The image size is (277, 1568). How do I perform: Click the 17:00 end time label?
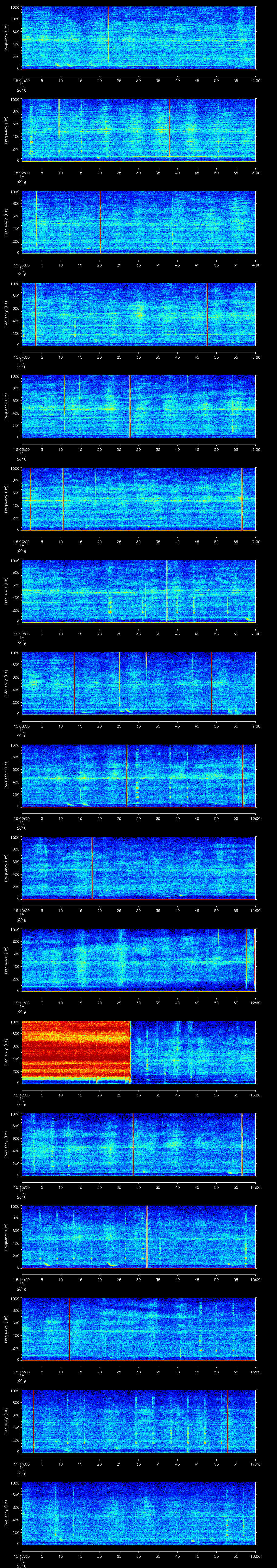coord(255,1464)
